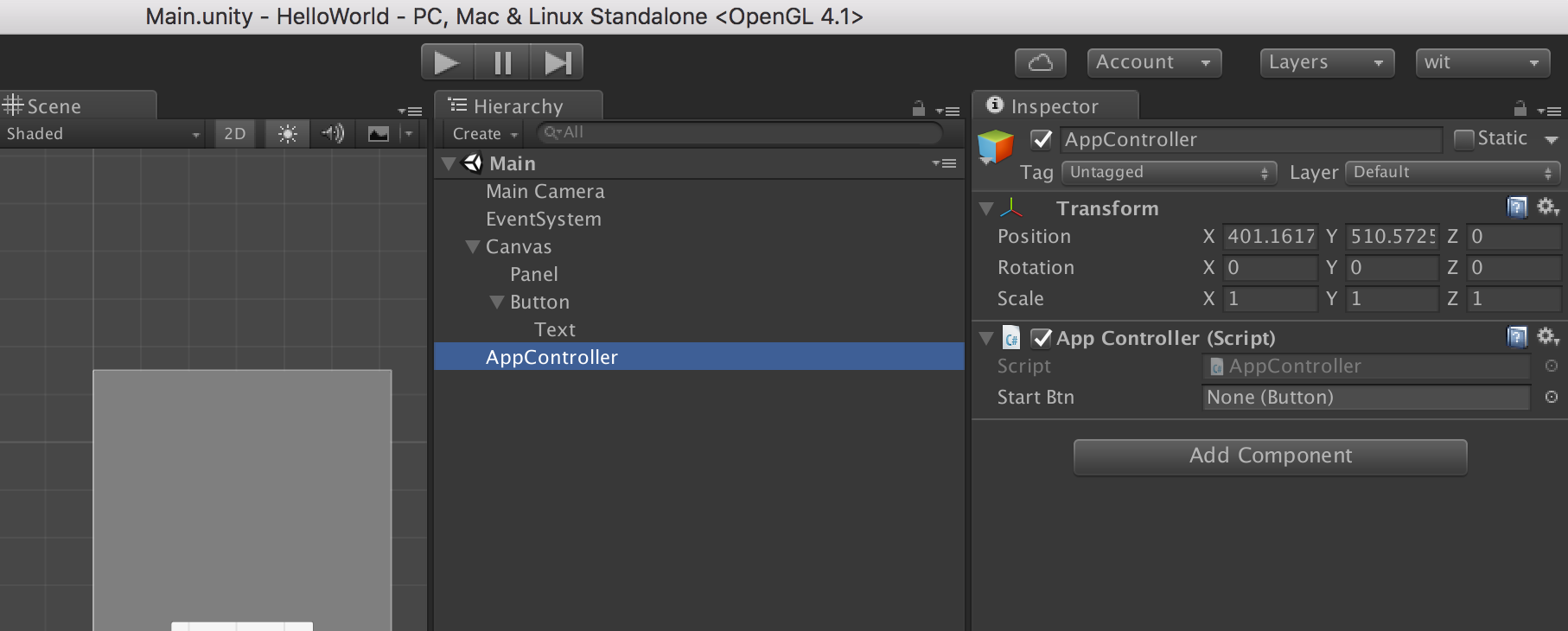Click Start Btn None (Button) field
This screenshot has height=631, width=1568.
pyautogui.click(x=1366, y=398)
